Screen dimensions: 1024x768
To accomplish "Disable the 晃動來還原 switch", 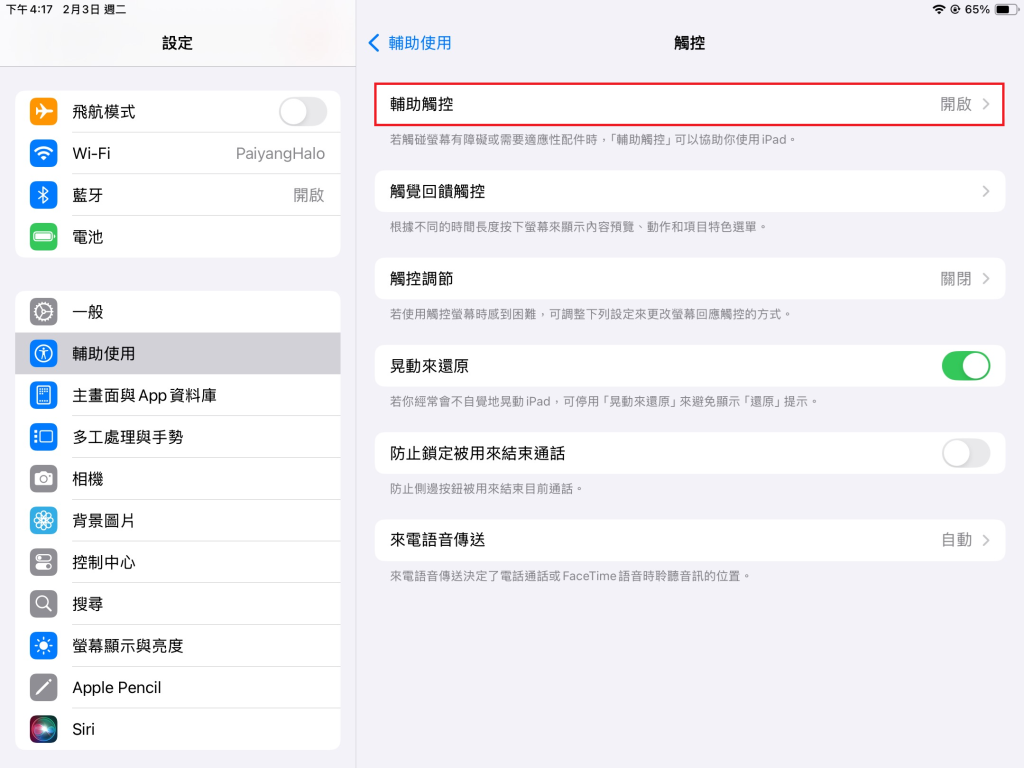I will (x=965, y=366).
